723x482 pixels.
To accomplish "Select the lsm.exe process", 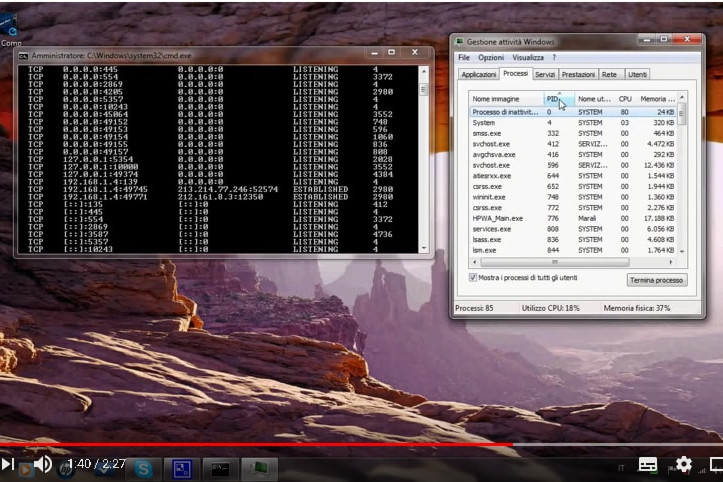I will [573, 250].
